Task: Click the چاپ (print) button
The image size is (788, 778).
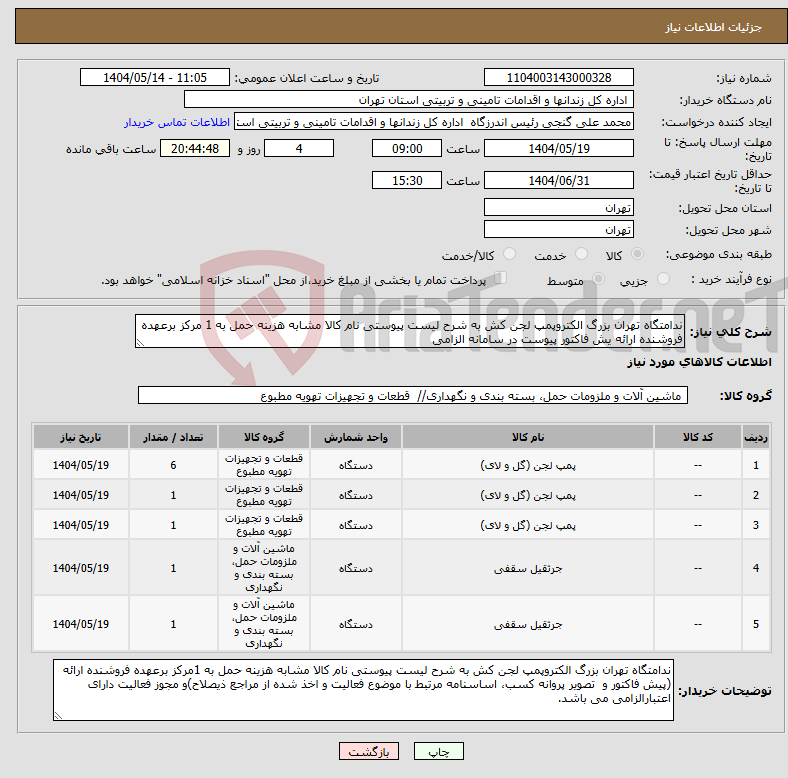Action: pos(438,751)
